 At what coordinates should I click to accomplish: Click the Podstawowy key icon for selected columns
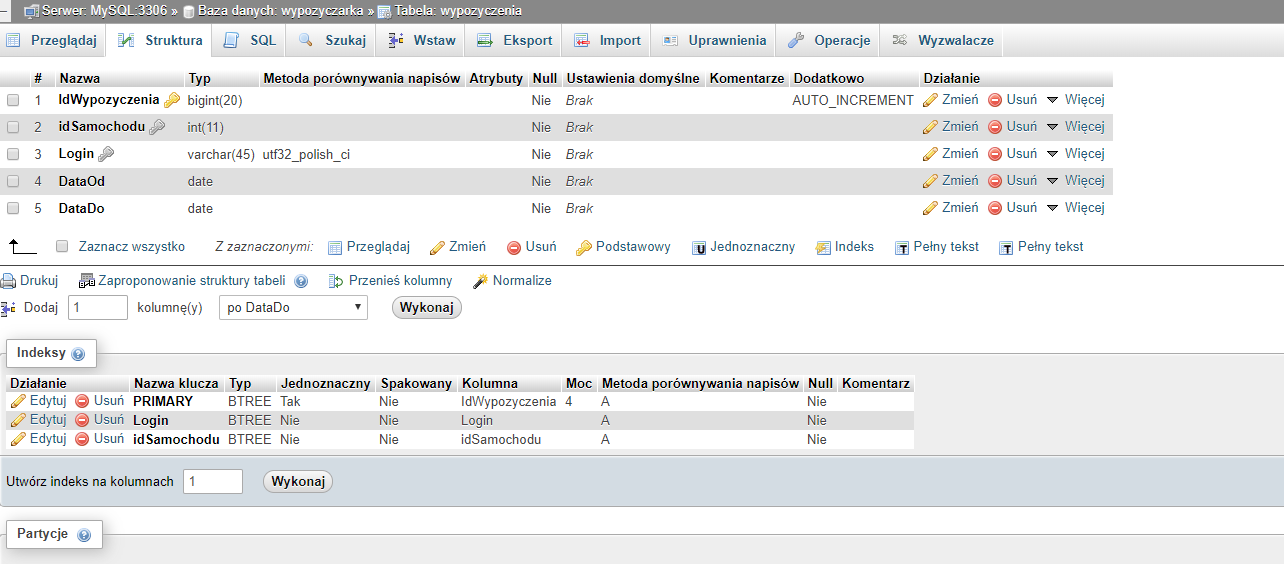point(584,247)
